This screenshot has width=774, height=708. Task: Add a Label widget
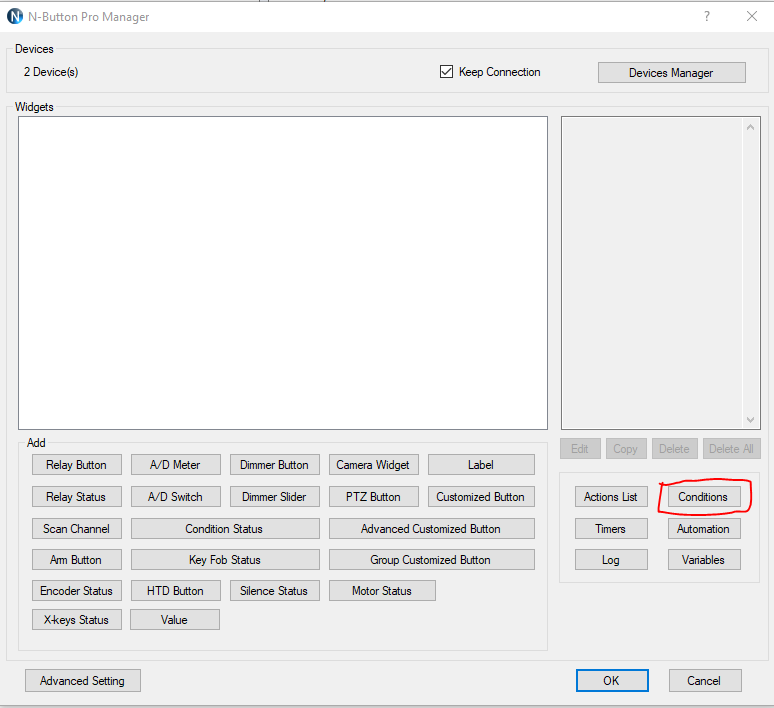click(x=481, y=465)
